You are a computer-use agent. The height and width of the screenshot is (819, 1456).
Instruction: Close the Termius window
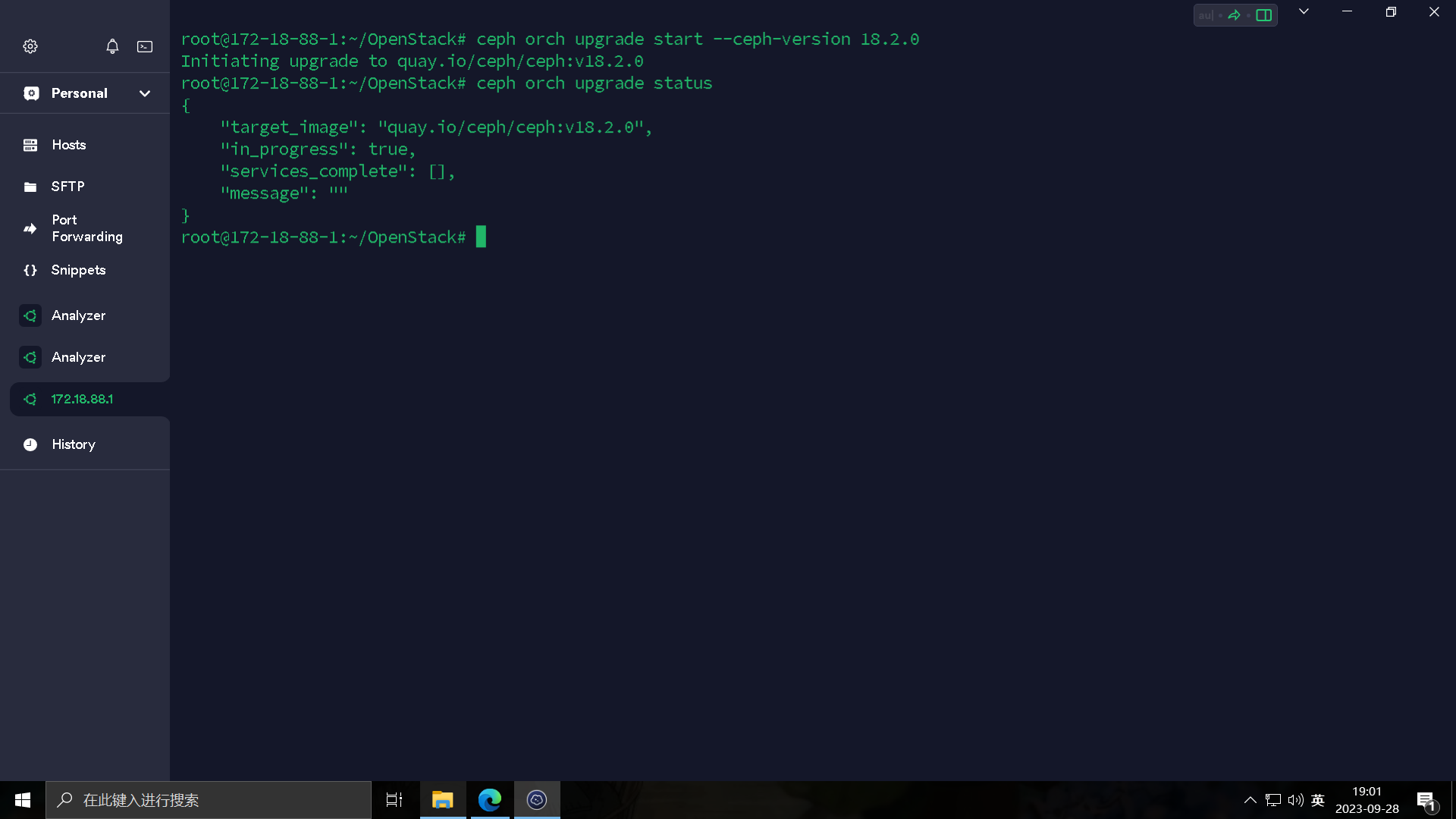click(x=1434, y=11)
